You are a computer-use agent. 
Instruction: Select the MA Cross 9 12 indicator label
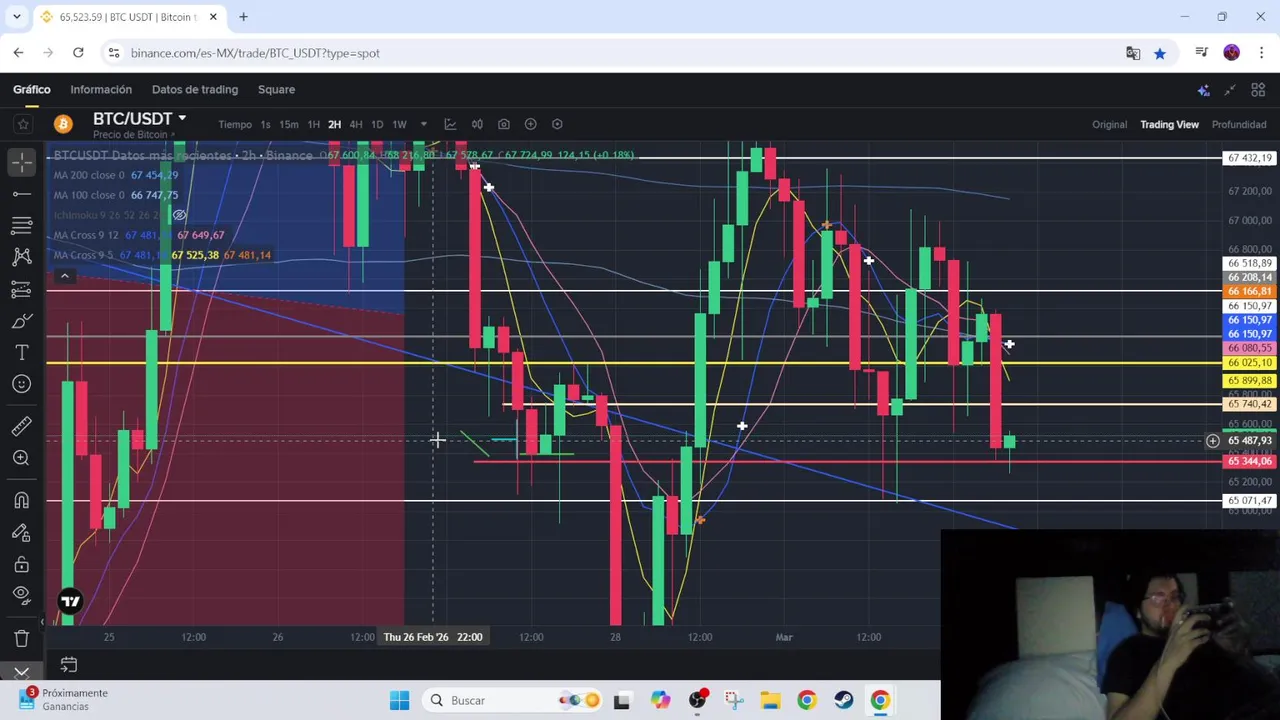(86, 235)
